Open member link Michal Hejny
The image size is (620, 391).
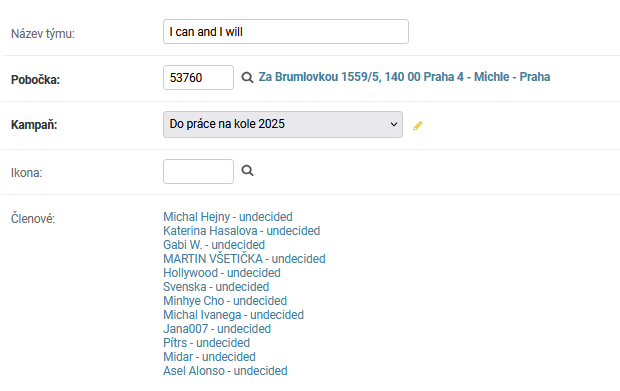pos(228,217)
